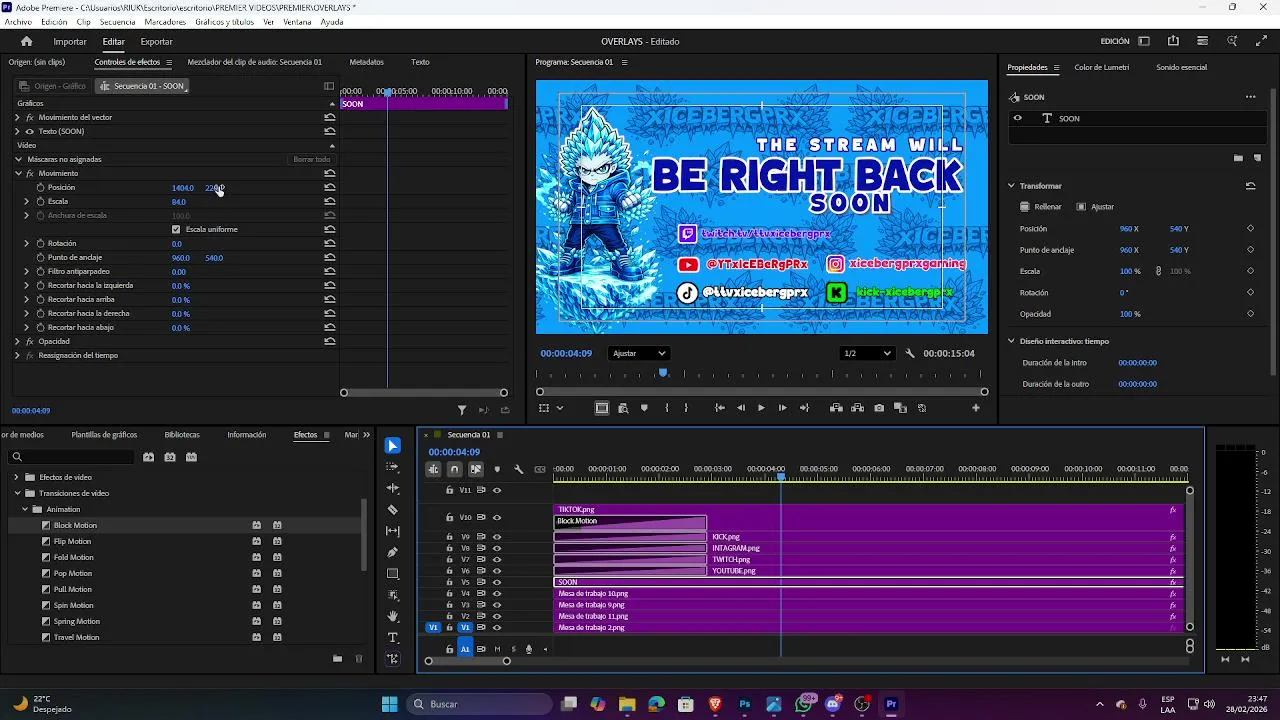Click the trash icon in Effects panel
Viewport: 1280px width, 720px height.
pyautogui.click(x=359, y=658)
